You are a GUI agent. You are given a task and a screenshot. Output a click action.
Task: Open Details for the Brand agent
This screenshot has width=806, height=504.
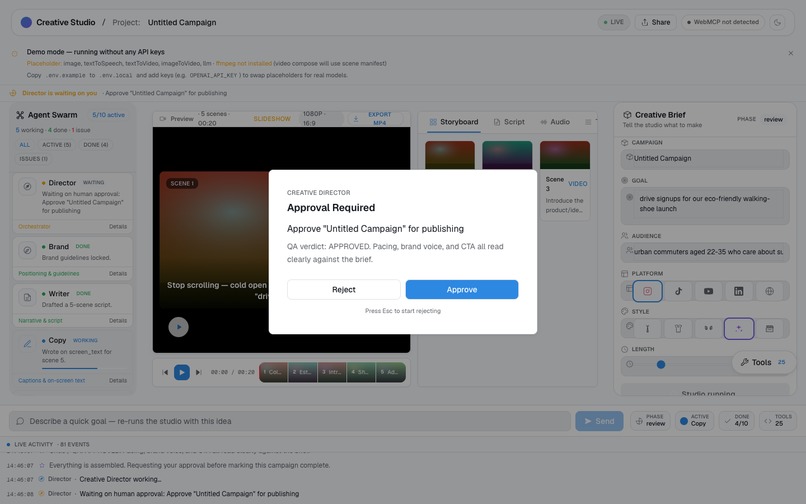[x=118, y=274]
